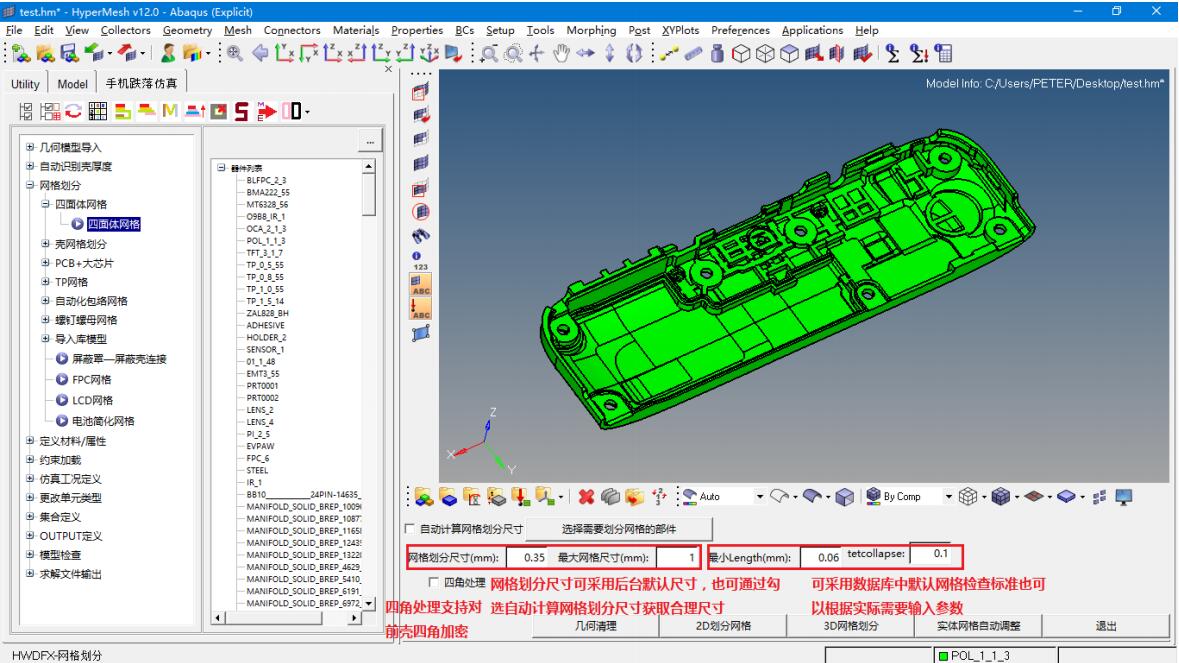This screenshot has height=663, width=1179.
Task: Click the binoculars find icon in side toolbar
Action: 421,236
